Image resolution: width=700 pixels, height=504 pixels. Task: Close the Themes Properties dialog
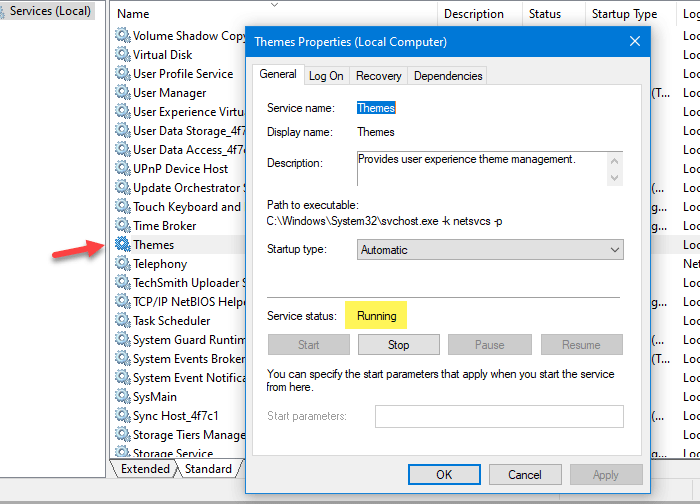tap(635, 42)
